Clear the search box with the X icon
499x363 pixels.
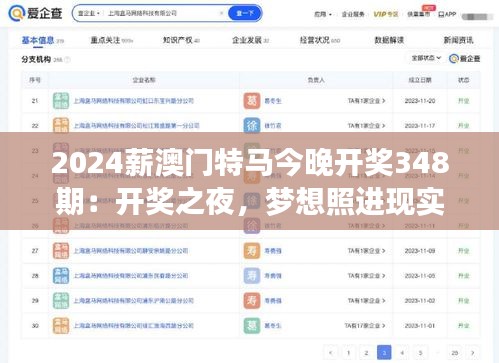222,13
